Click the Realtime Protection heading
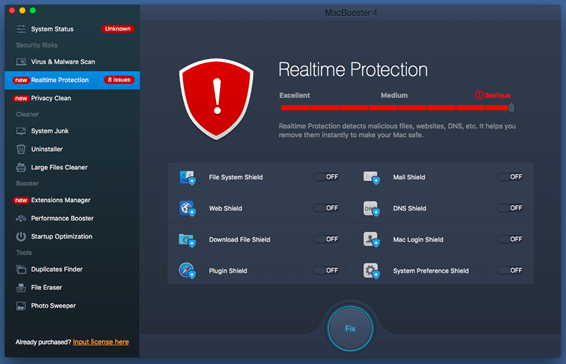Image resolution: width=566 pixels, height=364 pixels. coord(353,70)
